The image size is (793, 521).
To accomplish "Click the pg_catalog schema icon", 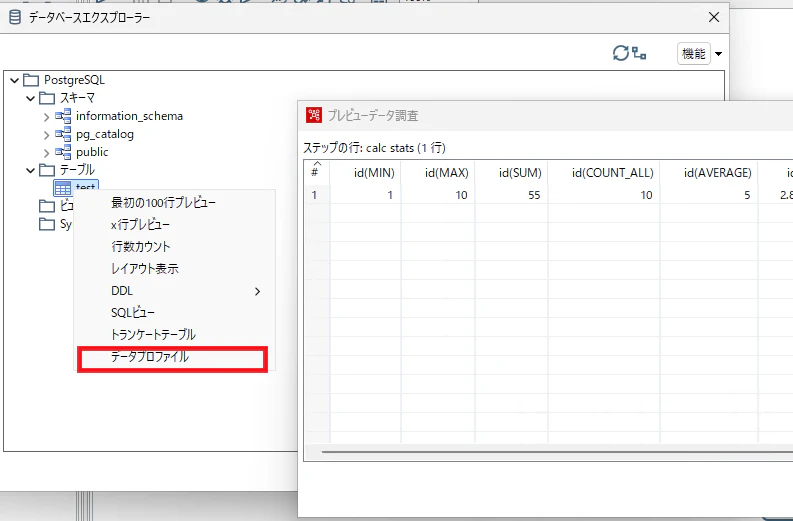I will click(63, 134).
